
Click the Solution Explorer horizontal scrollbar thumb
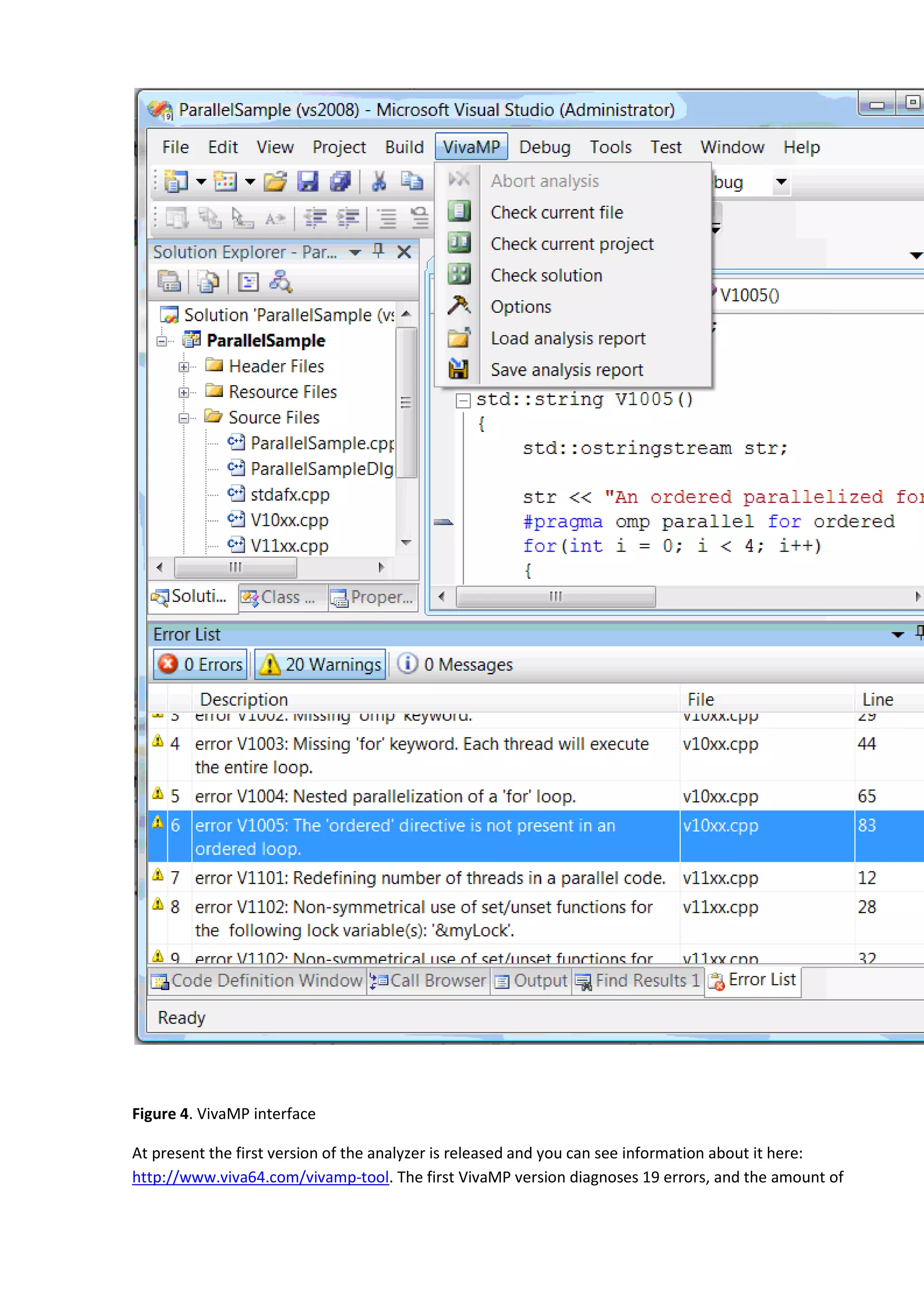(236, 567)
